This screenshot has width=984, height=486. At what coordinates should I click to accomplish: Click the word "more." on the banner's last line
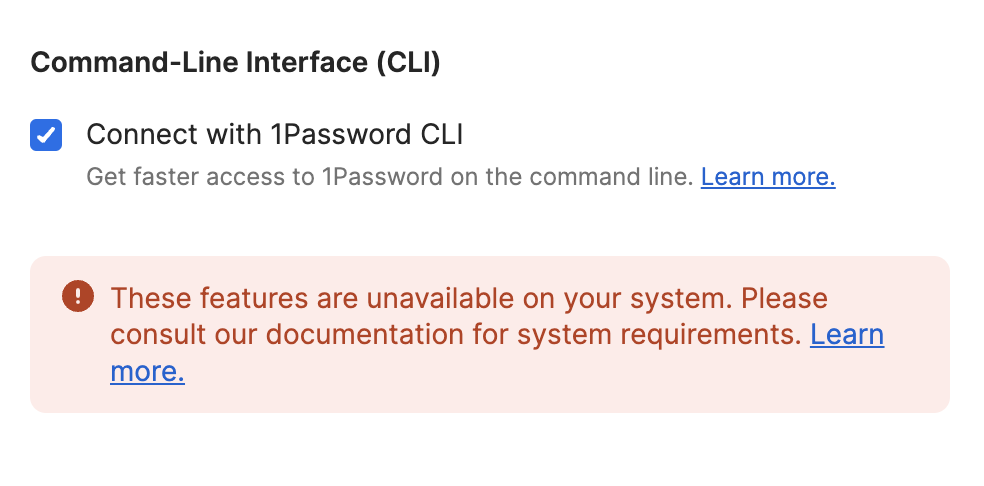(x=147, y=371)
